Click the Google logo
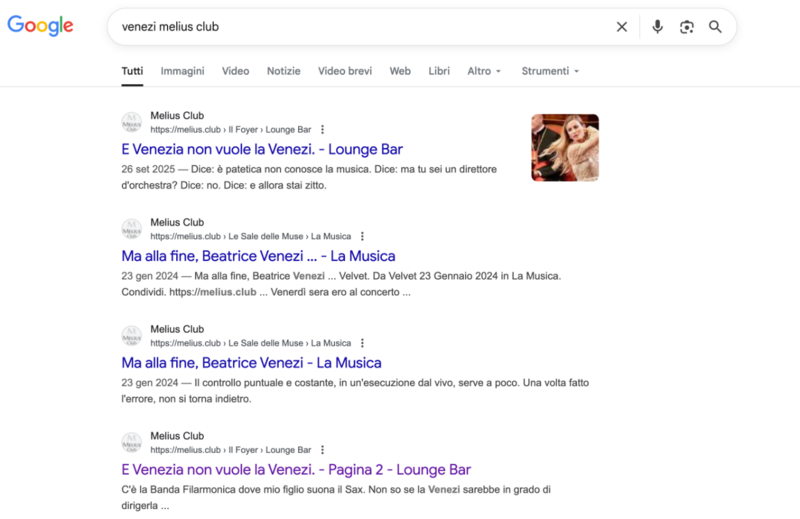Screen dimensions: 800x519 pos(40,26)
